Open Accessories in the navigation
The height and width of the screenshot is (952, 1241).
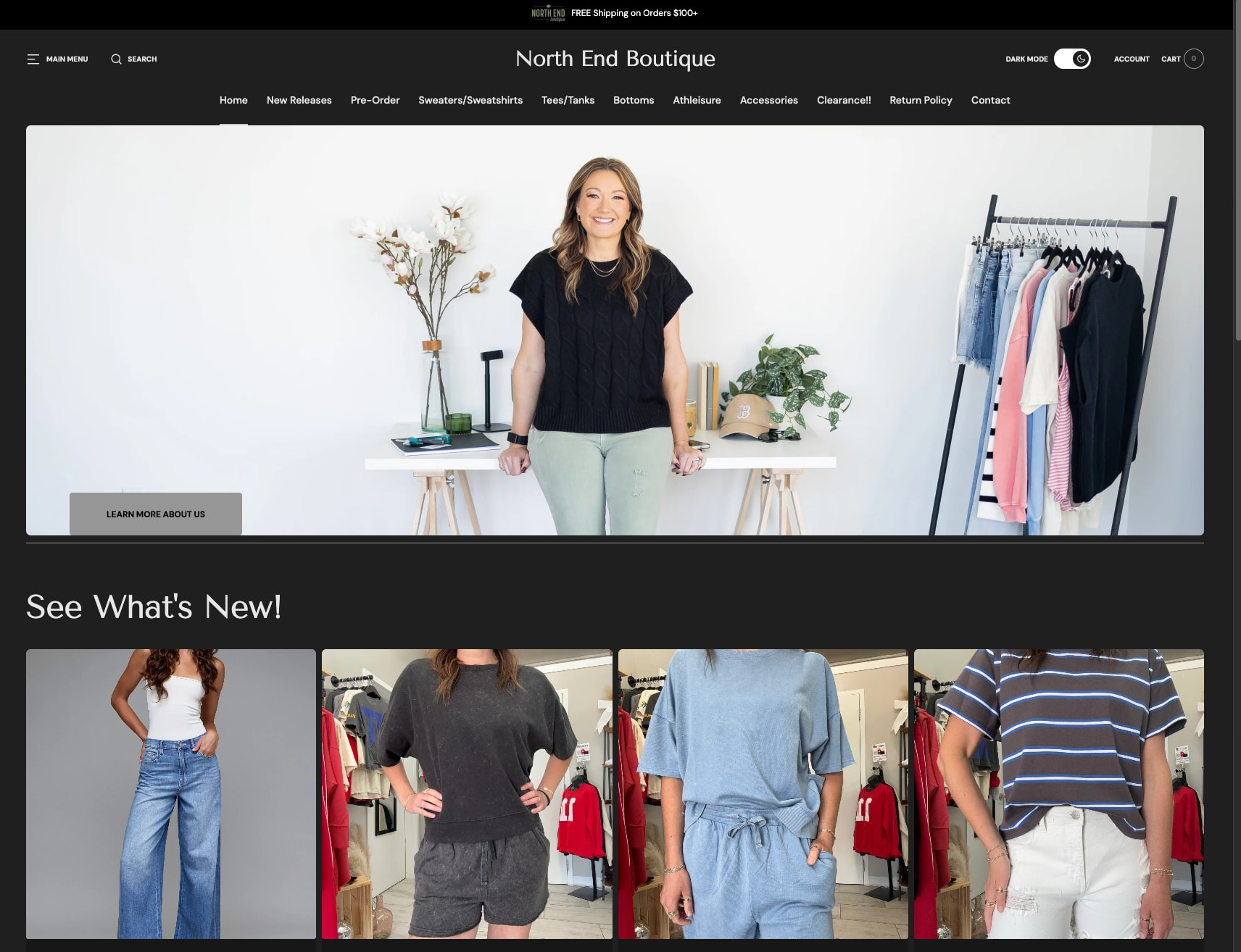768,100
